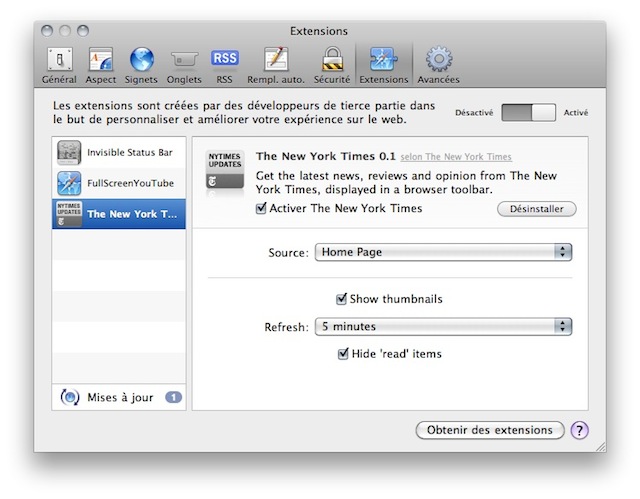
Task: Open the Signets globe icon pane
Action: (141, 60)
